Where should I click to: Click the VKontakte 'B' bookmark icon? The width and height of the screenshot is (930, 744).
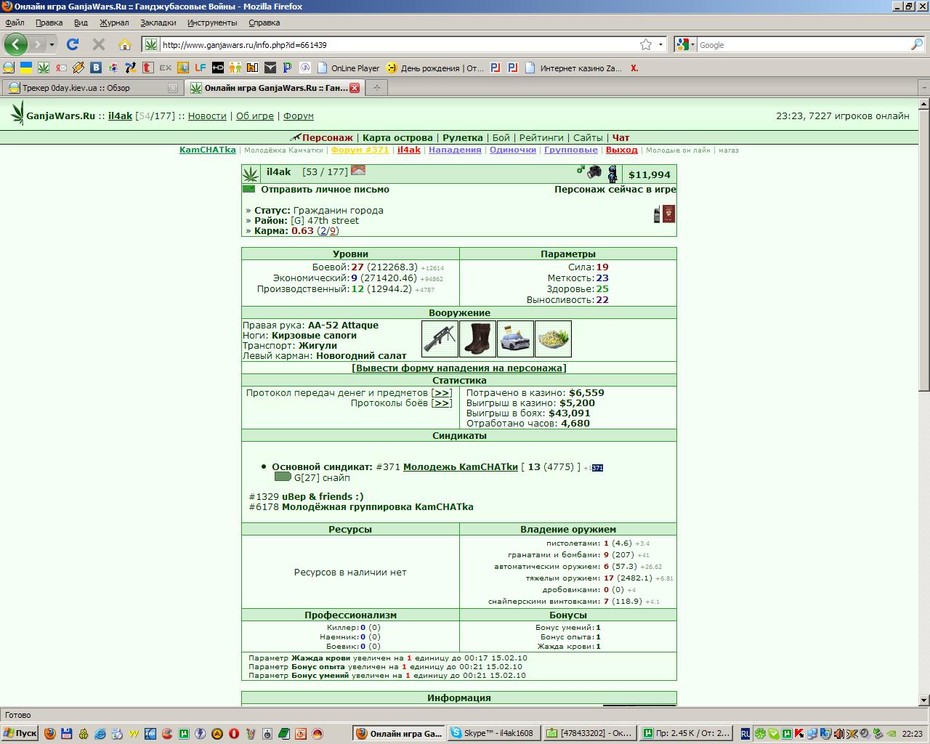pos(95,68)
